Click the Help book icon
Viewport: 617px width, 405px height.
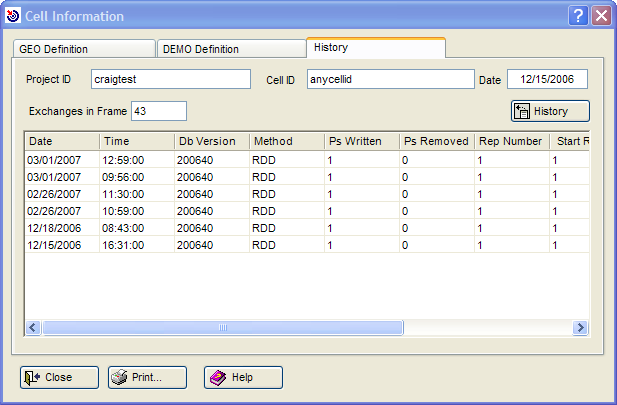(217, 377)
